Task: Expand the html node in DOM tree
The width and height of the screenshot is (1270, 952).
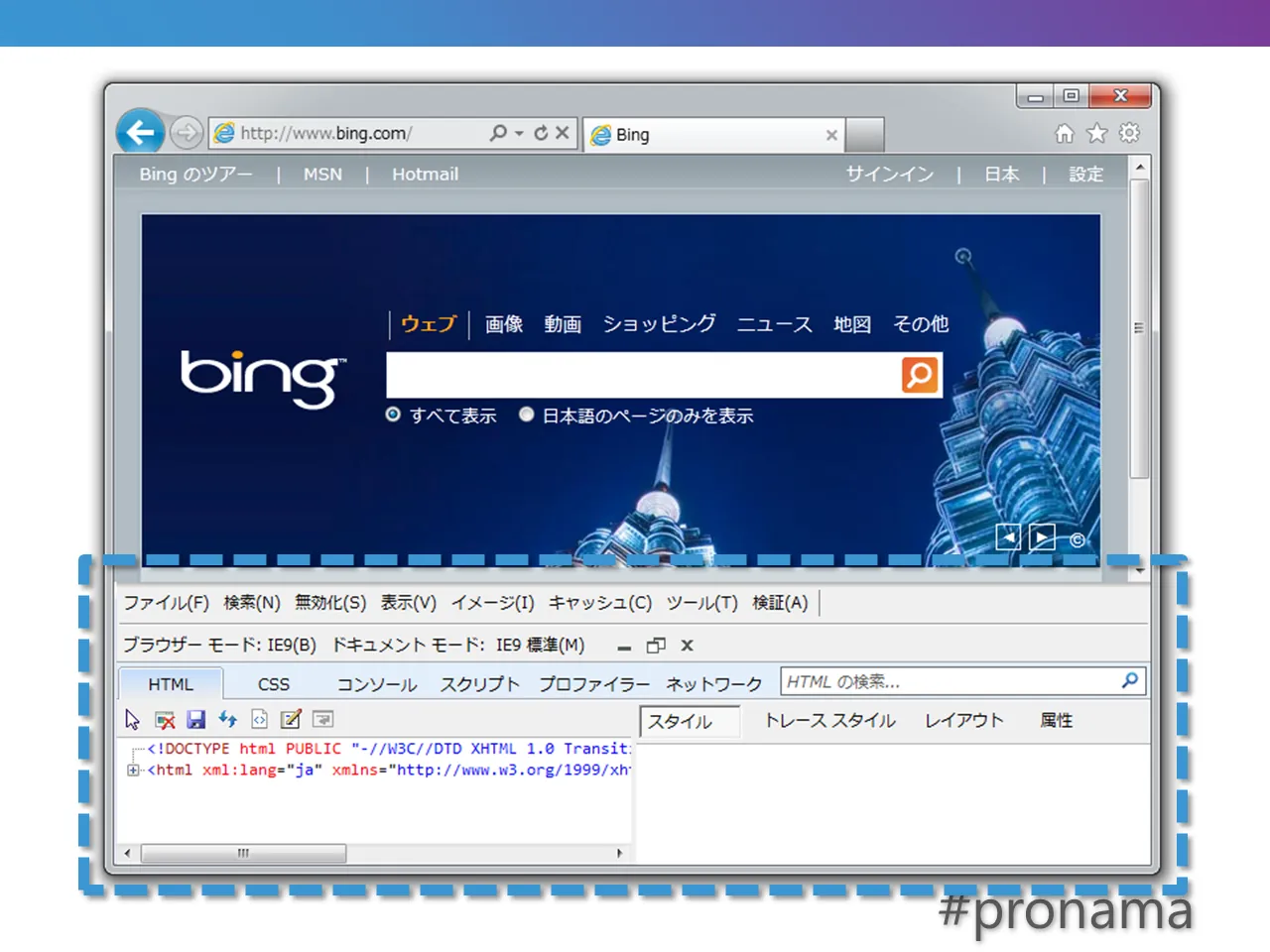Action: click(x=133, y=770)
